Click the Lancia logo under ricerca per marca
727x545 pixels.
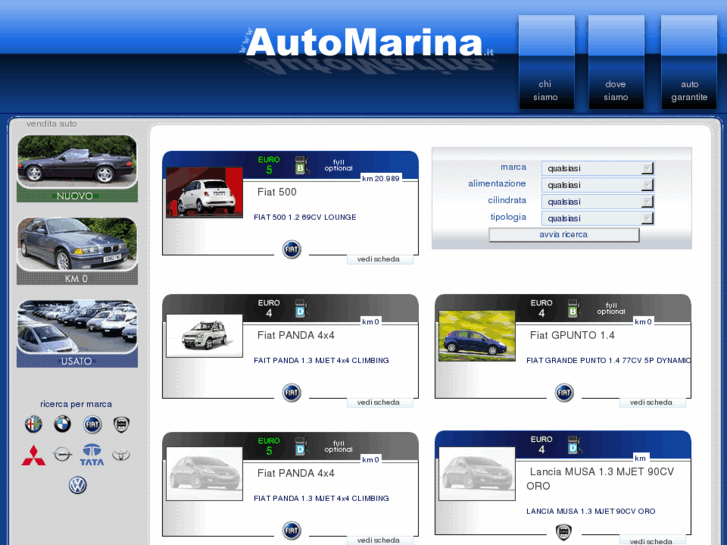point(121,424)
